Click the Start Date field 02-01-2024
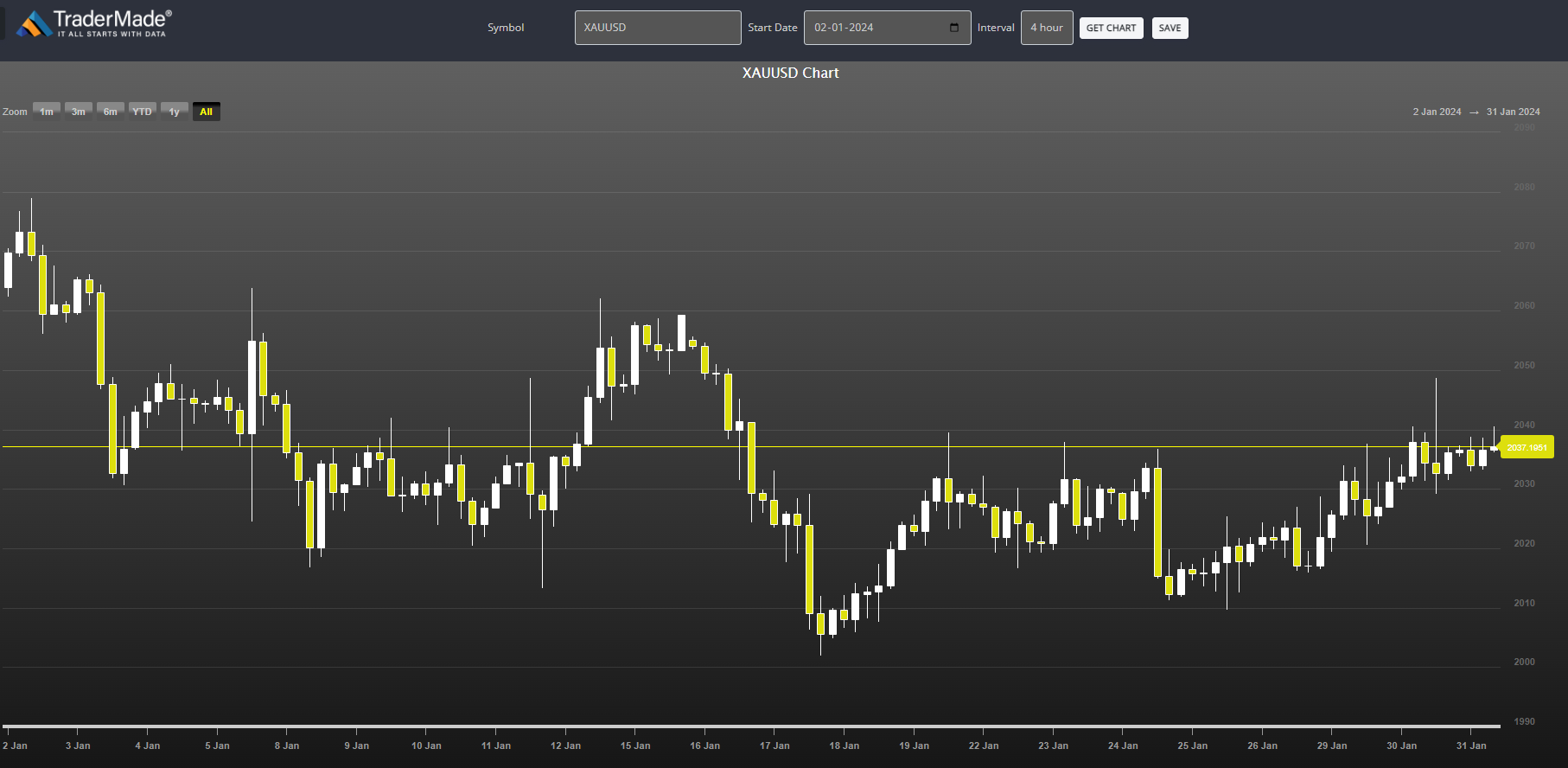The width and height of the screenshot is (1568, 768). [x=887, y=28]
